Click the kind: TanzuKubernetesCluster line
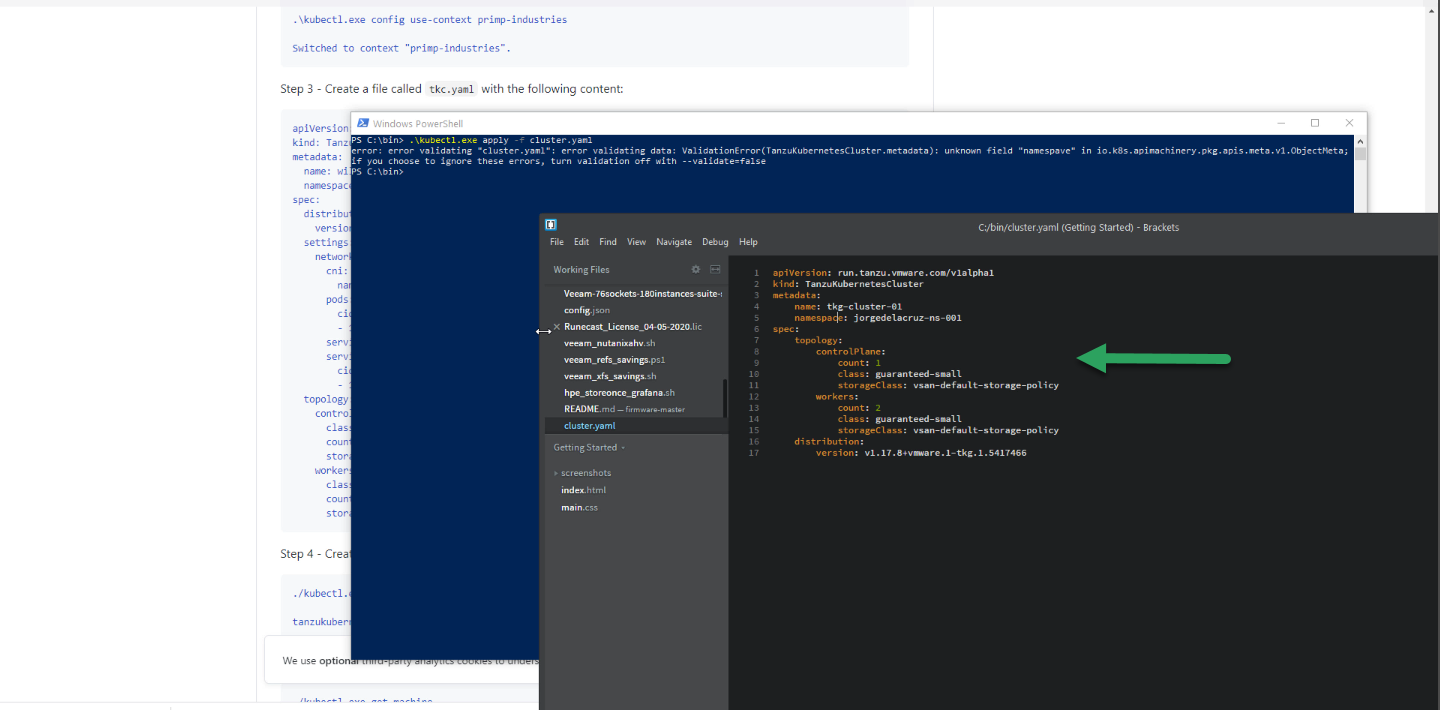This screenshot has width=1440, height=710. point(848,284)
